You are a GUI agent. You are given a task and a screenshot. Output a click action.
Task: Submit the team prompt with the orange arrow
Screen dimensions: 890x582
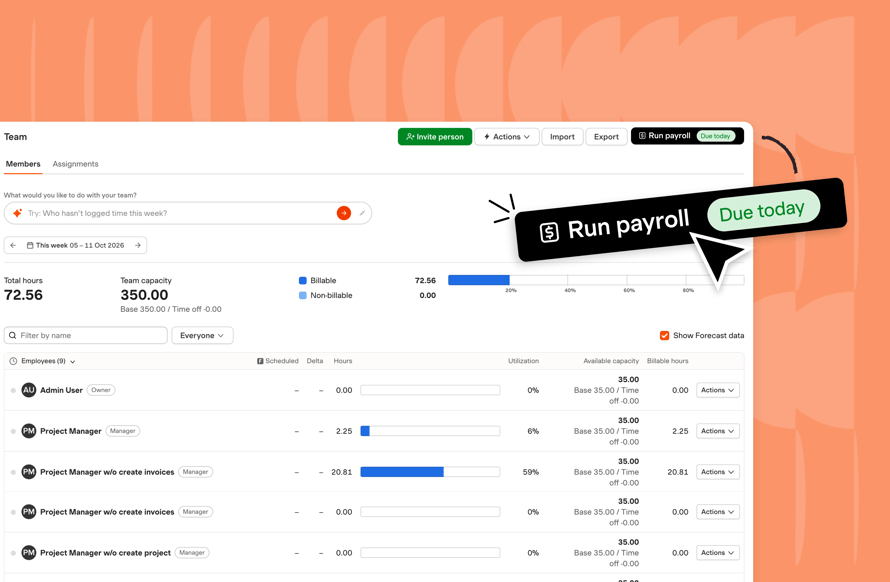point(343,213)
